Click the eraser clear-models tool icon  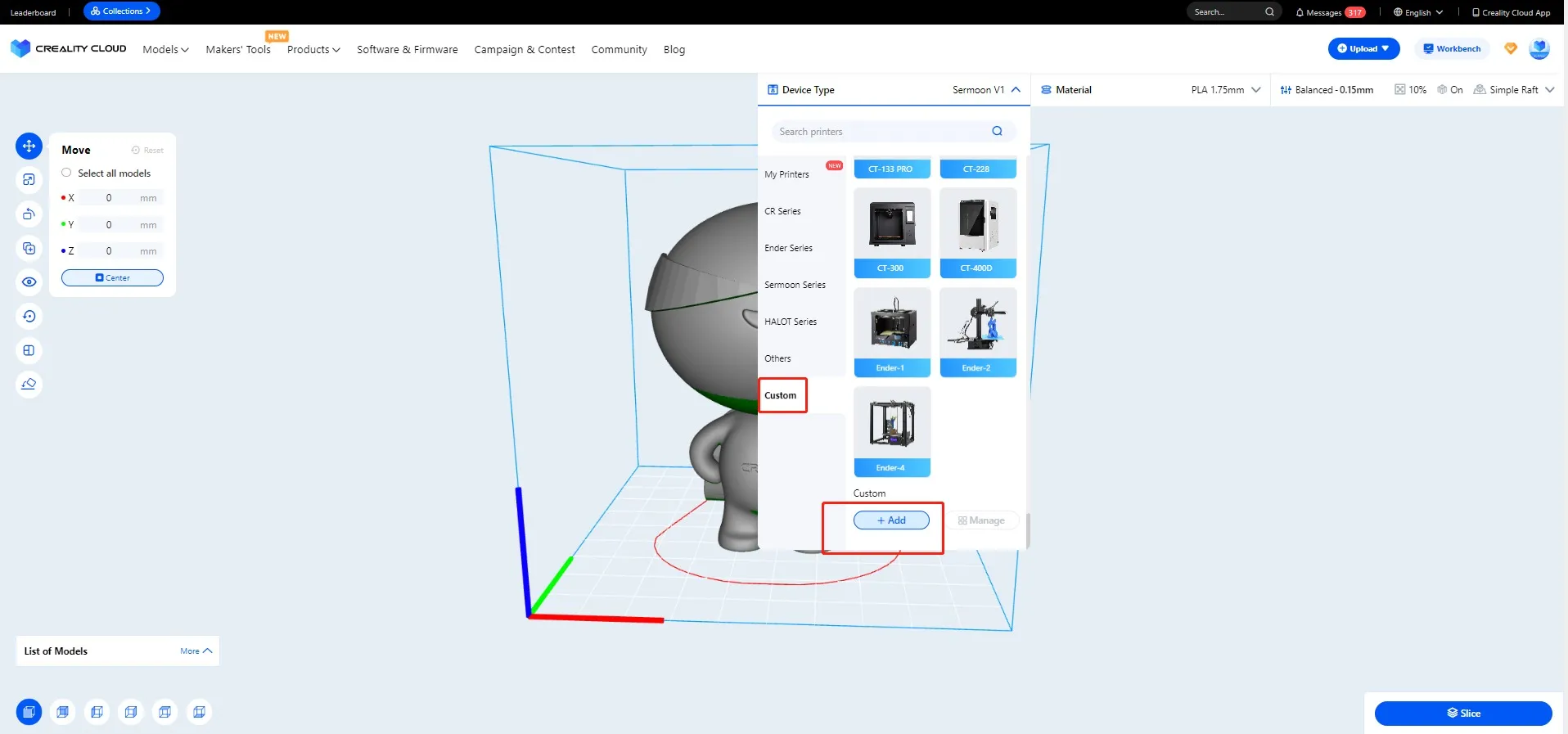[x=29, y=384]
